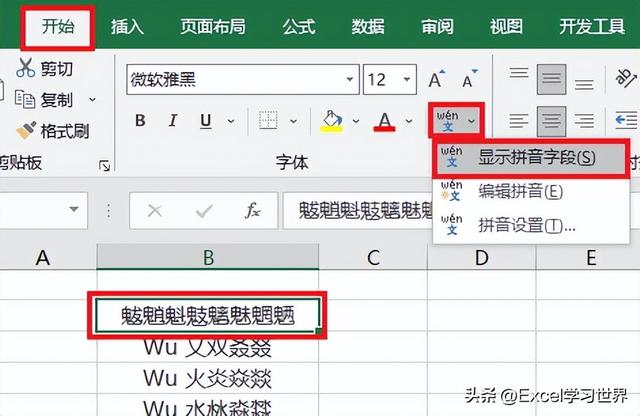Expand the borders dropdown arrow

(293, 121)
